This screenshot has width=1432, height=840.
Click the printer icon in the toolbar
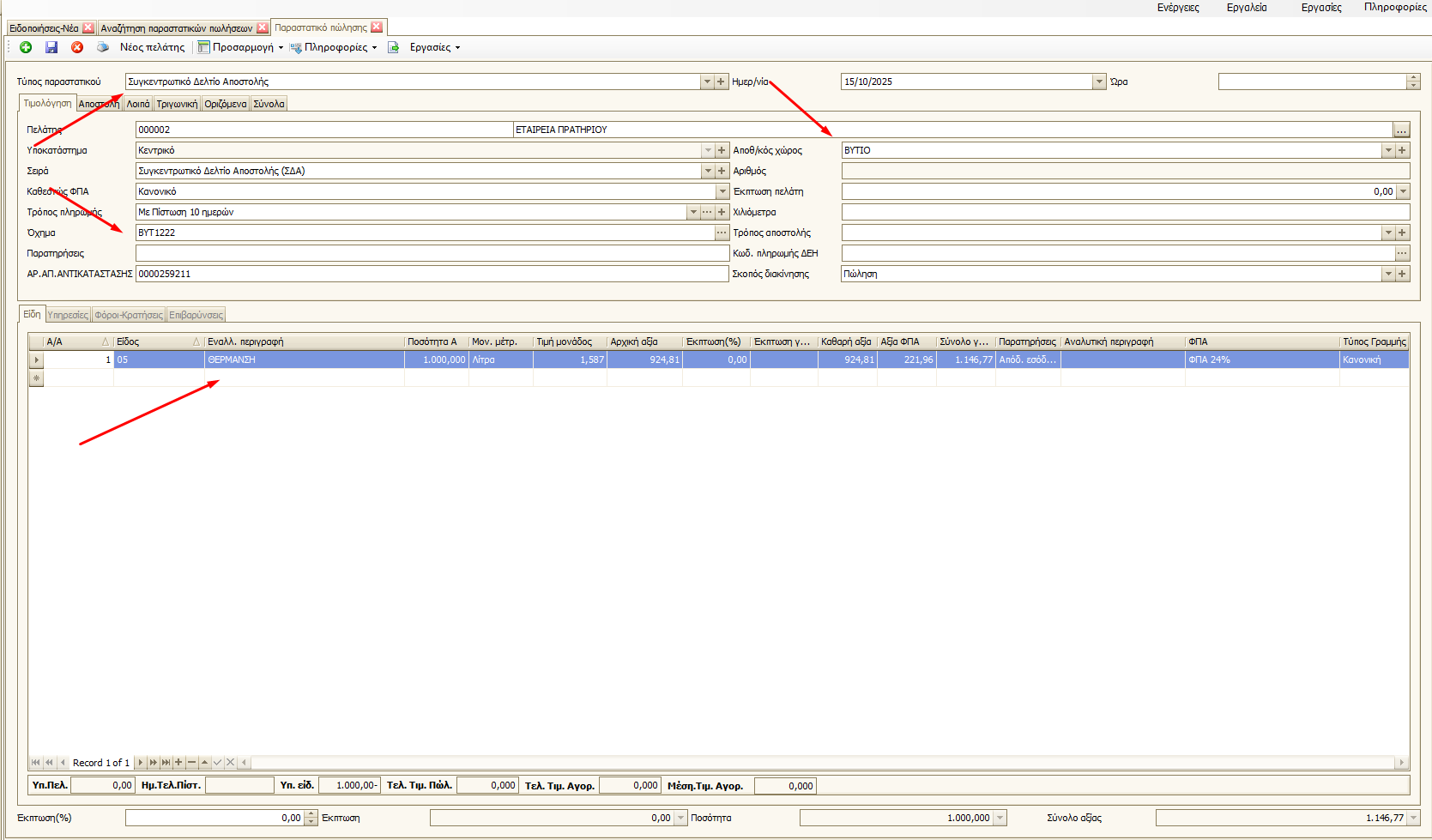[x=103, y=47]
